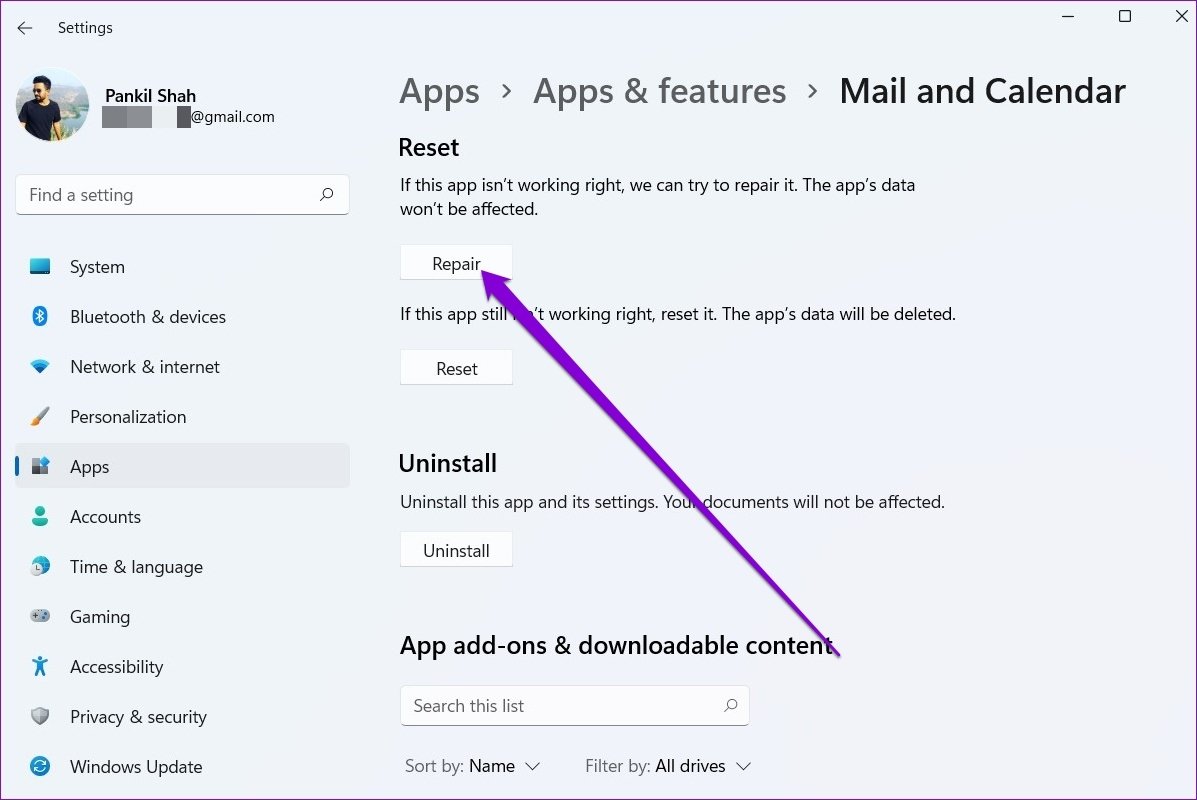Screen dimensions: 1197x800
Task: Maximize the Settings window
Action: tap(1124, 16)
